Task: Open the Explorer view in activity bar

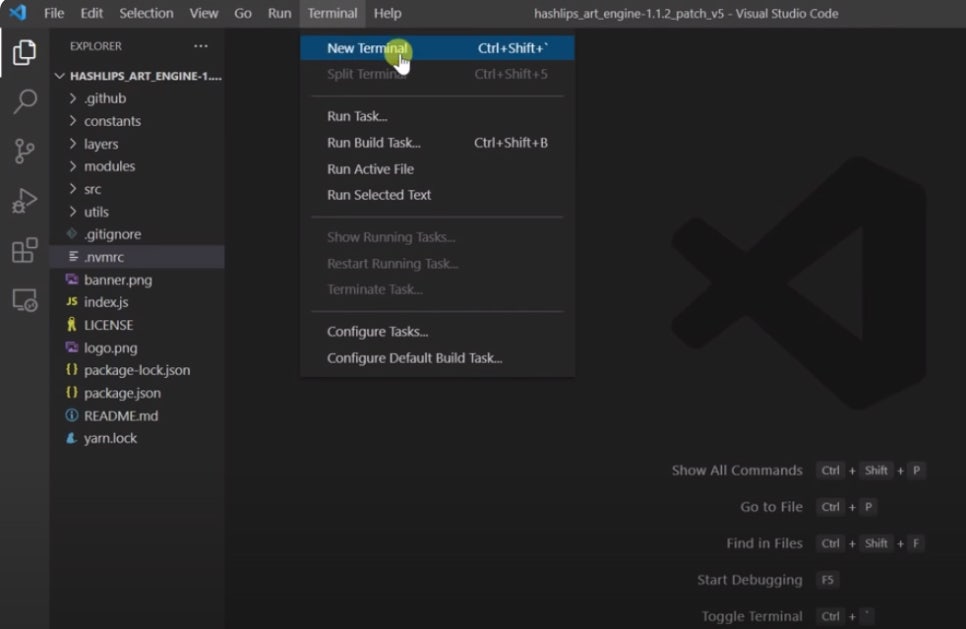Action: point(24,52)
